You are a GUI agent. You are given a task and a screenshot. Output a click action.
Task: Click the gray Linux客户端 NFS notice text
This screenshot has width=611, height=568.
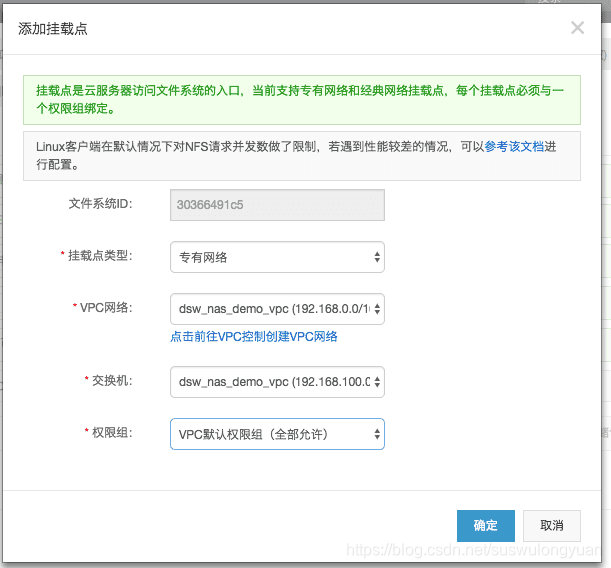[x=296, y=155]
